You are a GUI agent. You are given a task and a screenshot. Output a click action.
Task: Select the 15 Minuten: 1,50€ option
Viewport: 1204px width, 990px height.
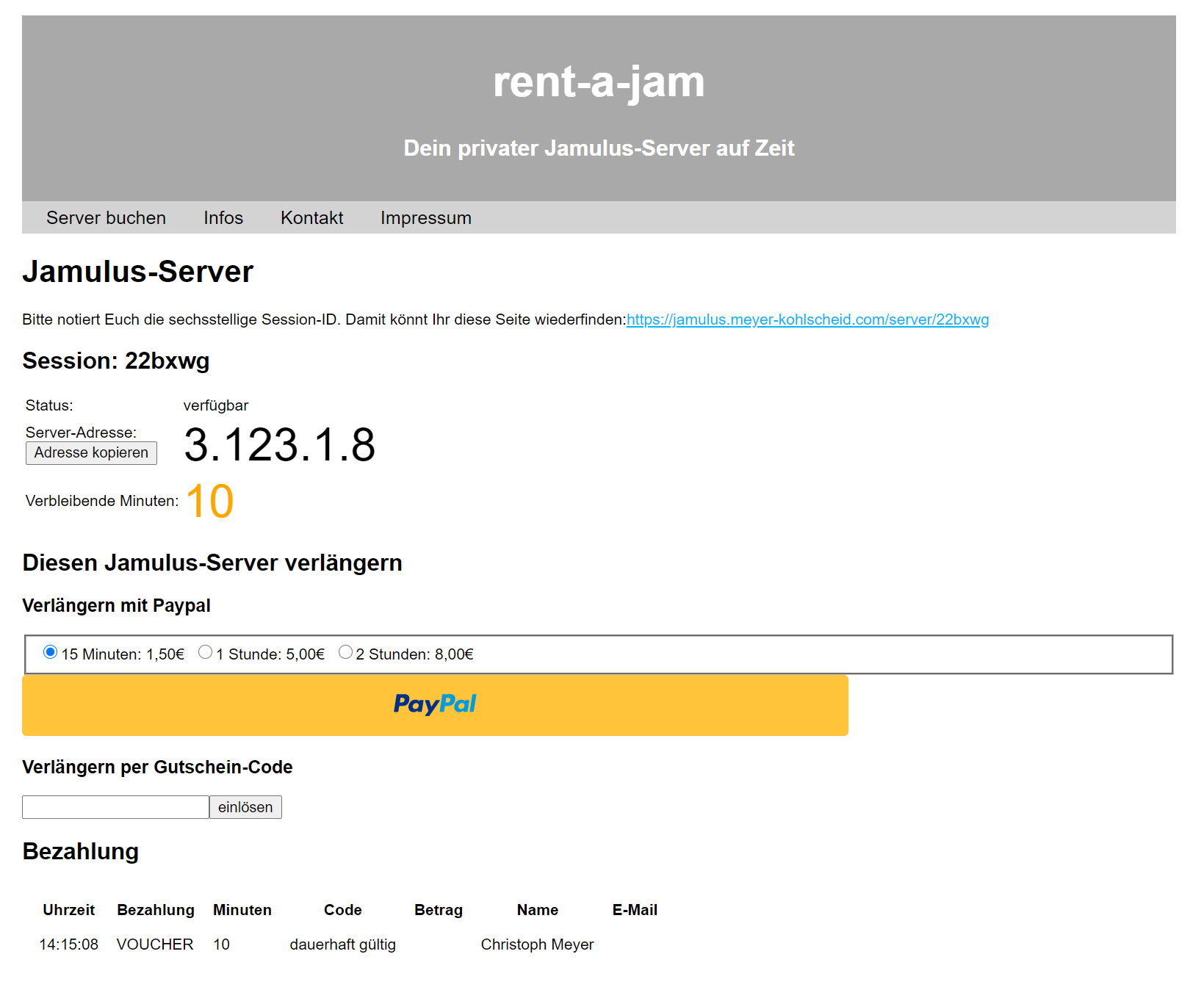[51, 652]
